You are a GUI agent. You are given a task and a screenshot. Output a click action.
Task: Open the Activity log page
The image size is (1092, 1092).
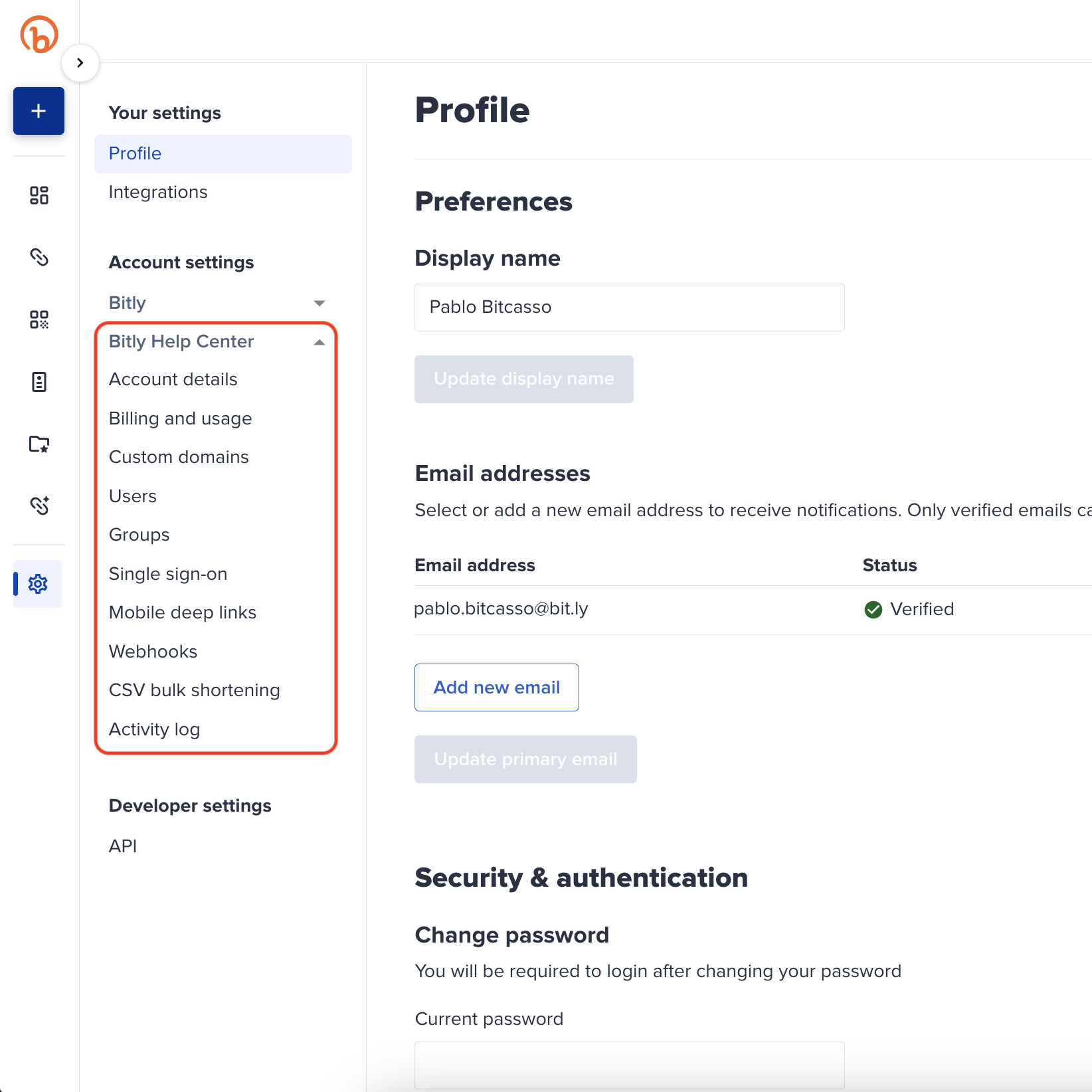(x=154, y=729)
